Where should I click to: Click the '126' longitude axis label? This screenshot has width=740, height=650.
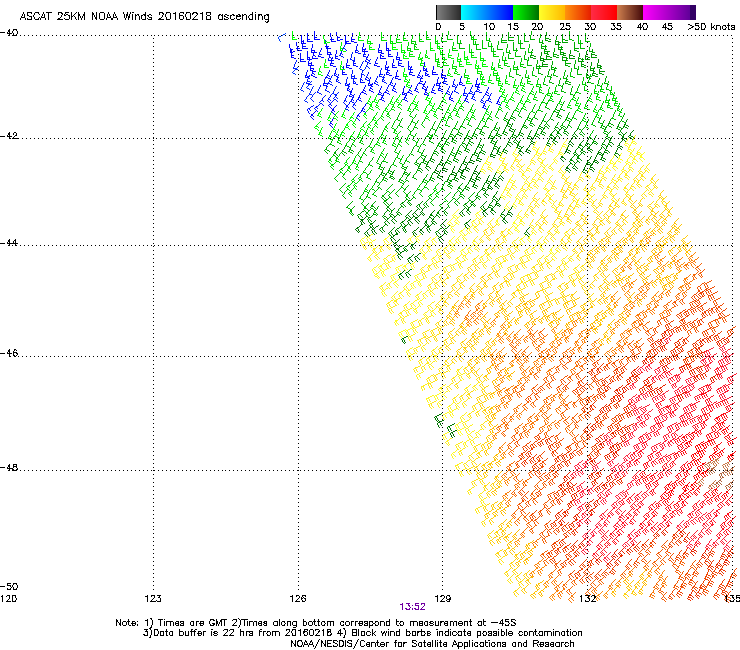click(298, 599)
